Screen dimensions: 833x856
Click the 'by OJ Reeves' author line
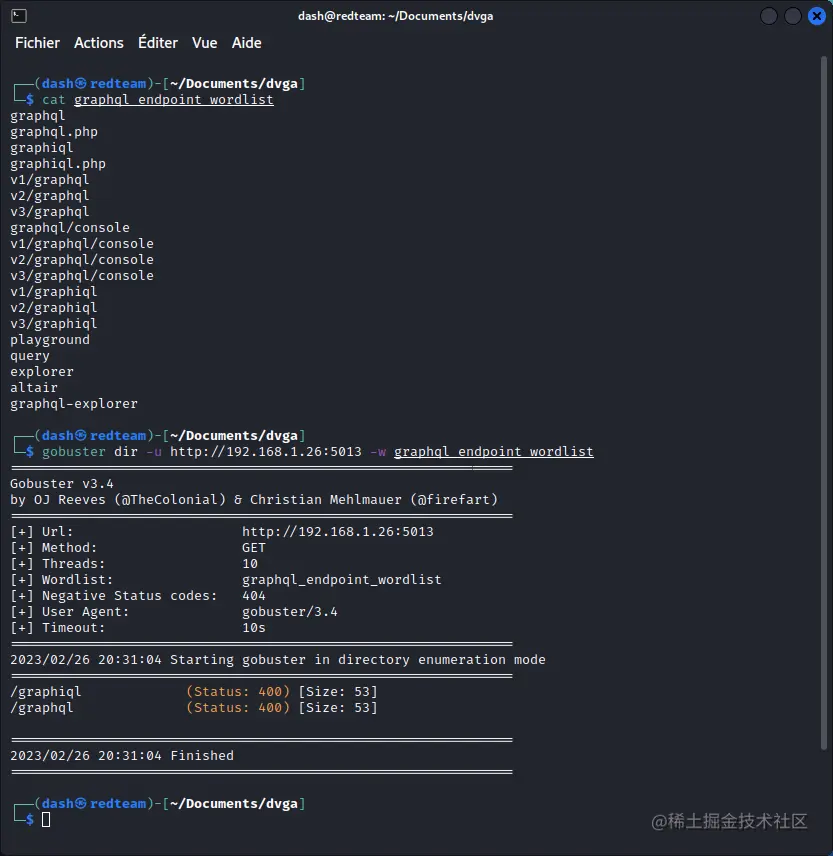pos(254,500)
